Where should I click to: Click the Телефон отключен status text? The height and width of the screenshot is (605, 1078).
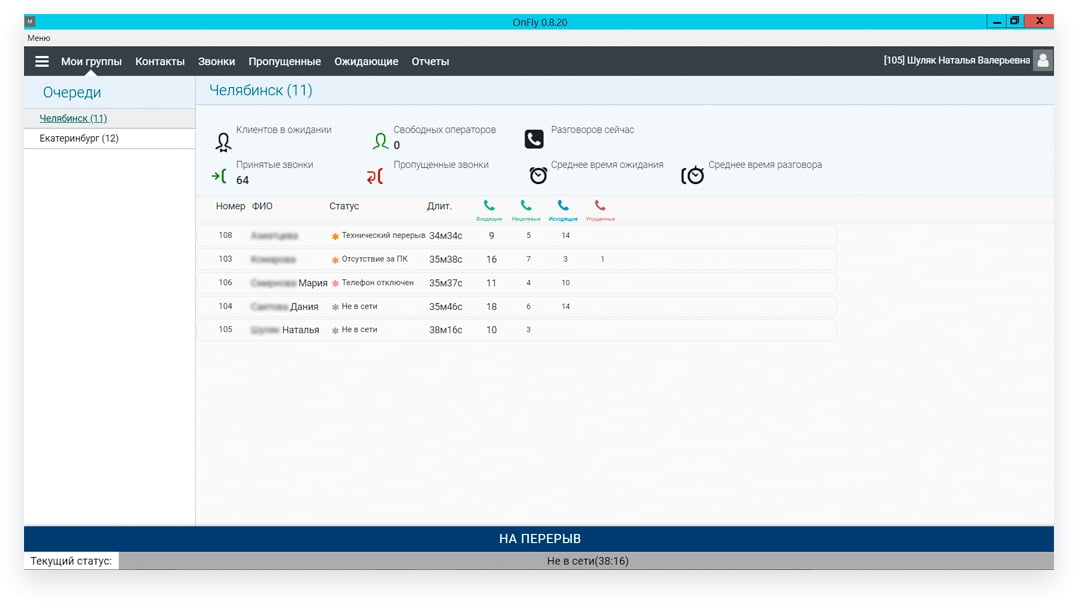pyautogui.click(x=377, y=283)
